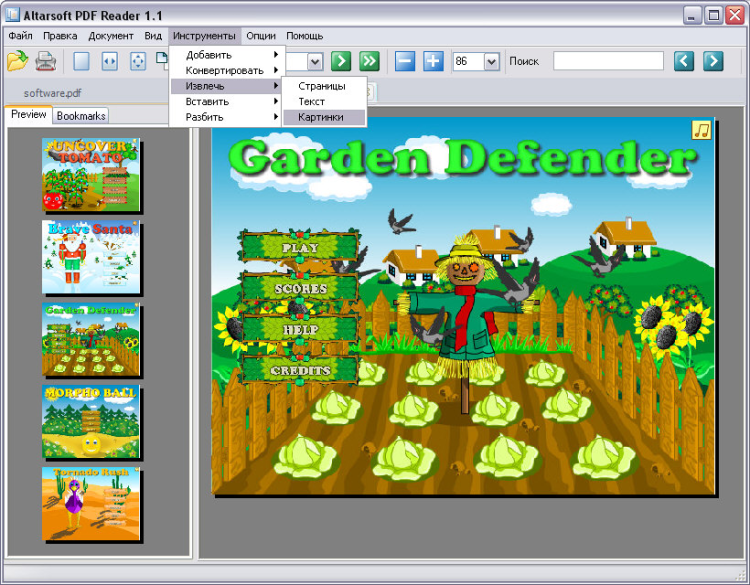The width and height of the screenshot is (750, 585).
Task: Find previous match arrow button
Action: [684, 61]
